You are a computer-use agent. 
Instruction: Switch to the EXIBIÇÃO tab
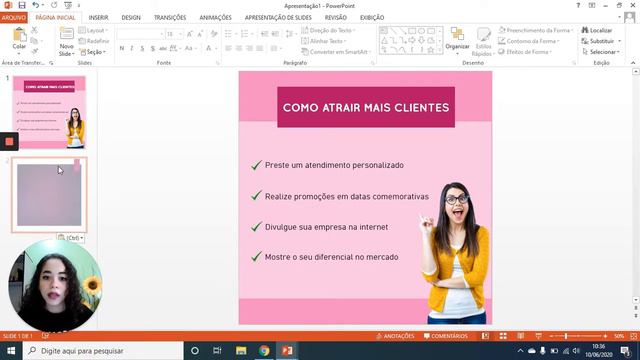pos(372,18)
